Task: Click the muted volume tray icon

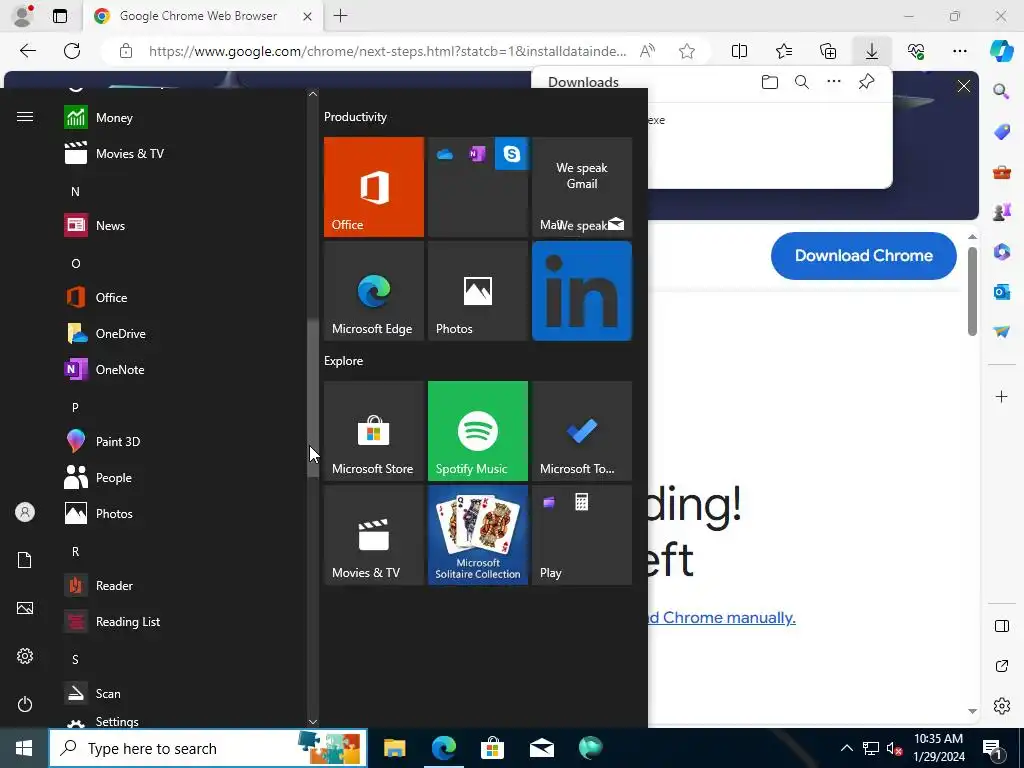Action: [894, 748]
